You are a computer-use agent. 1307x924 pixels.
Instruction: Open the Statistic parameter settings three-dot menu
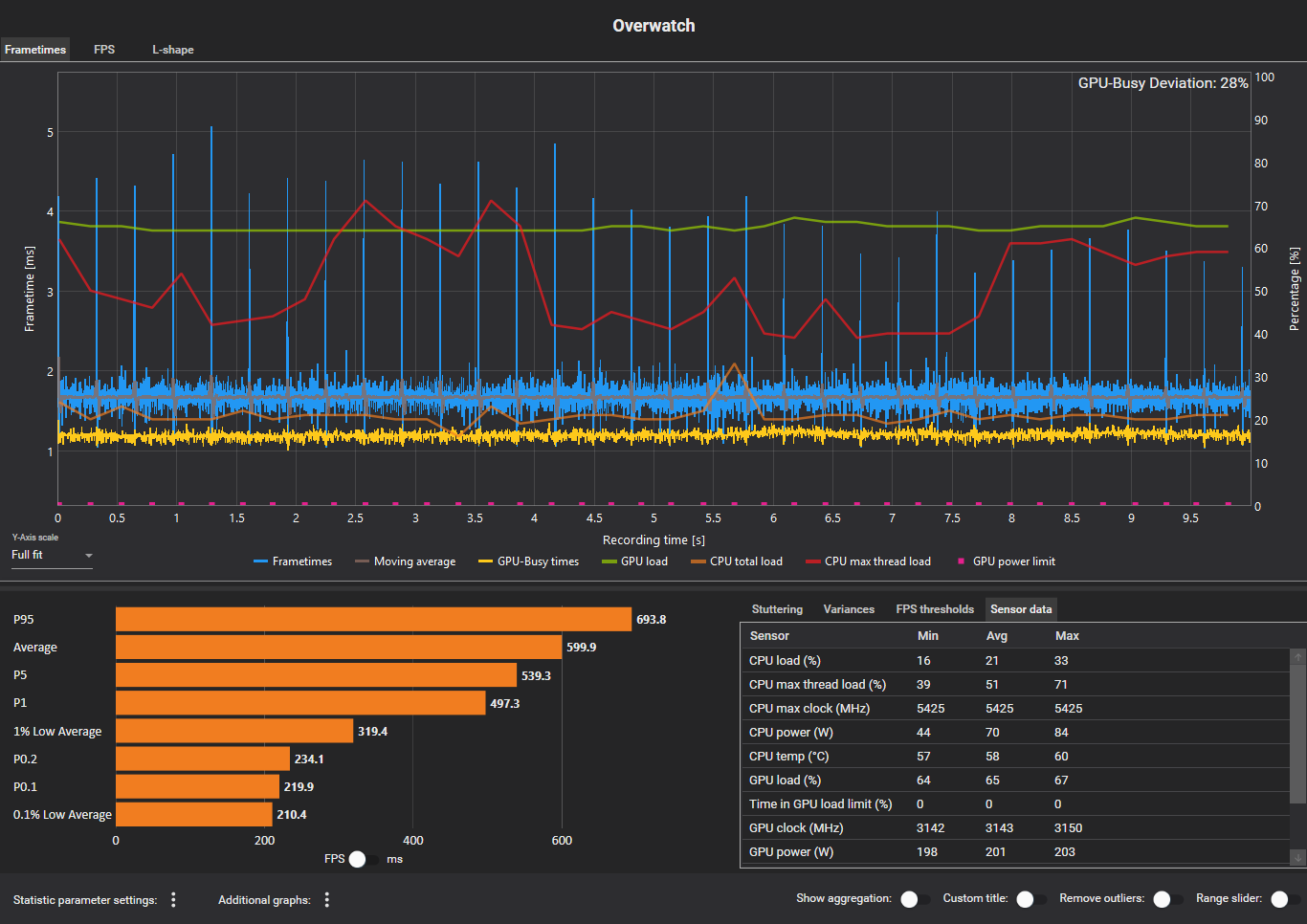pos(173,899)
